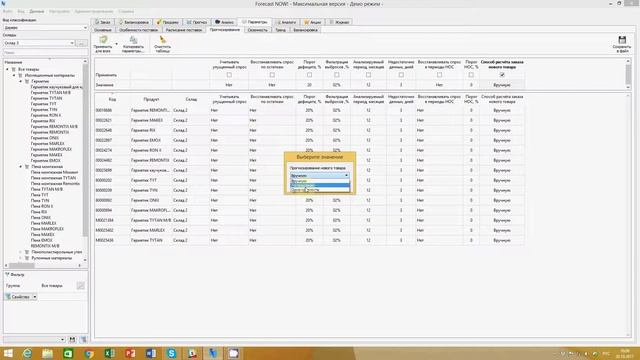The width and height of the screenshot is (640, 360).
Task: Open File Explorer from taskbar
Action: coord(48,353)
